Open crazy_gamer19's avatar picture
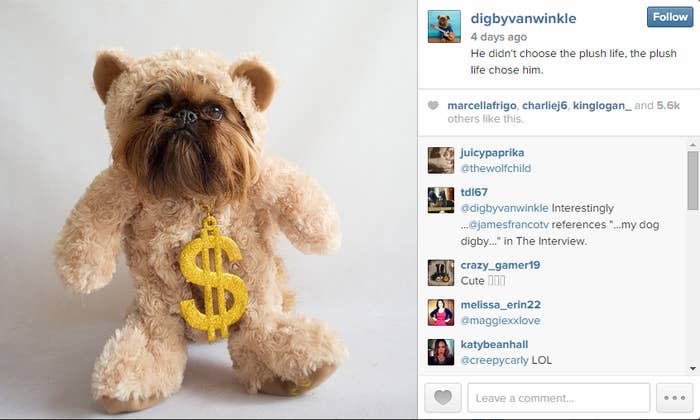Image resolution: width=700 pixels, height=420 pixels. 441,273
